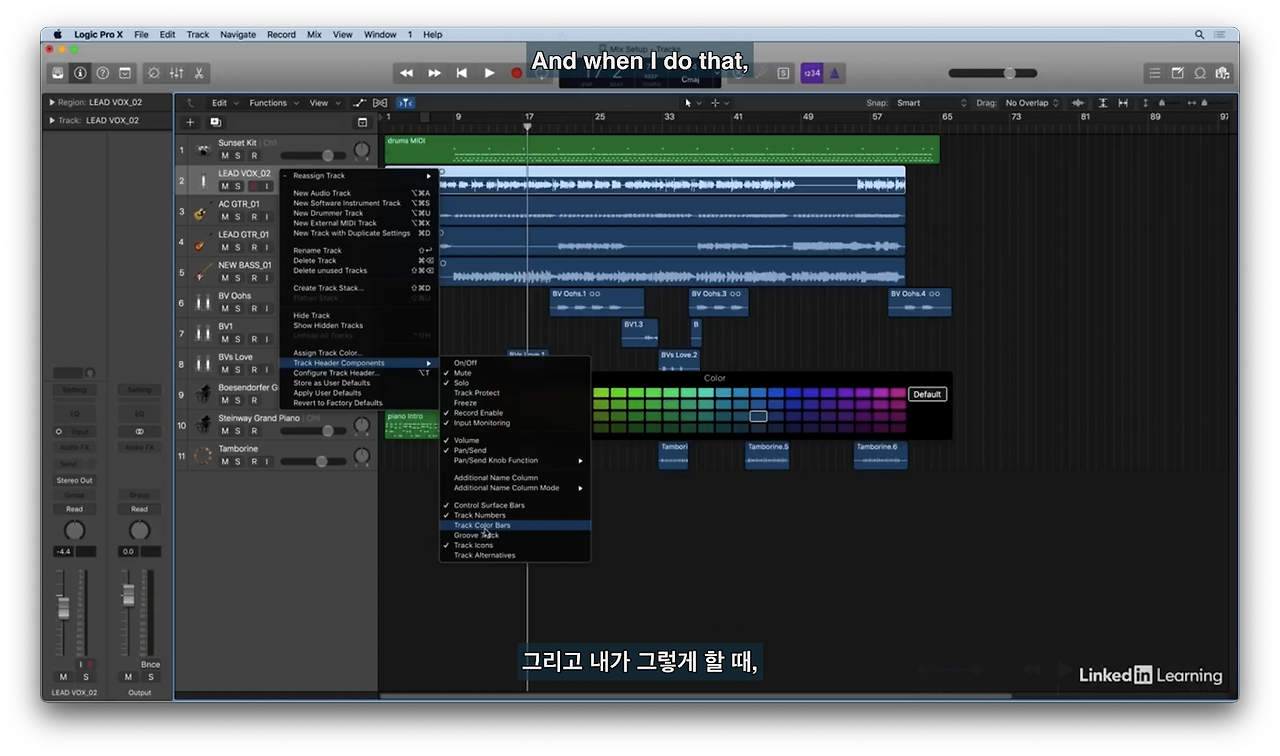Viewport: 1280px width, 756px height.
Task: Click the horizontal auto zoom icon
Action: pos(1124,103)
